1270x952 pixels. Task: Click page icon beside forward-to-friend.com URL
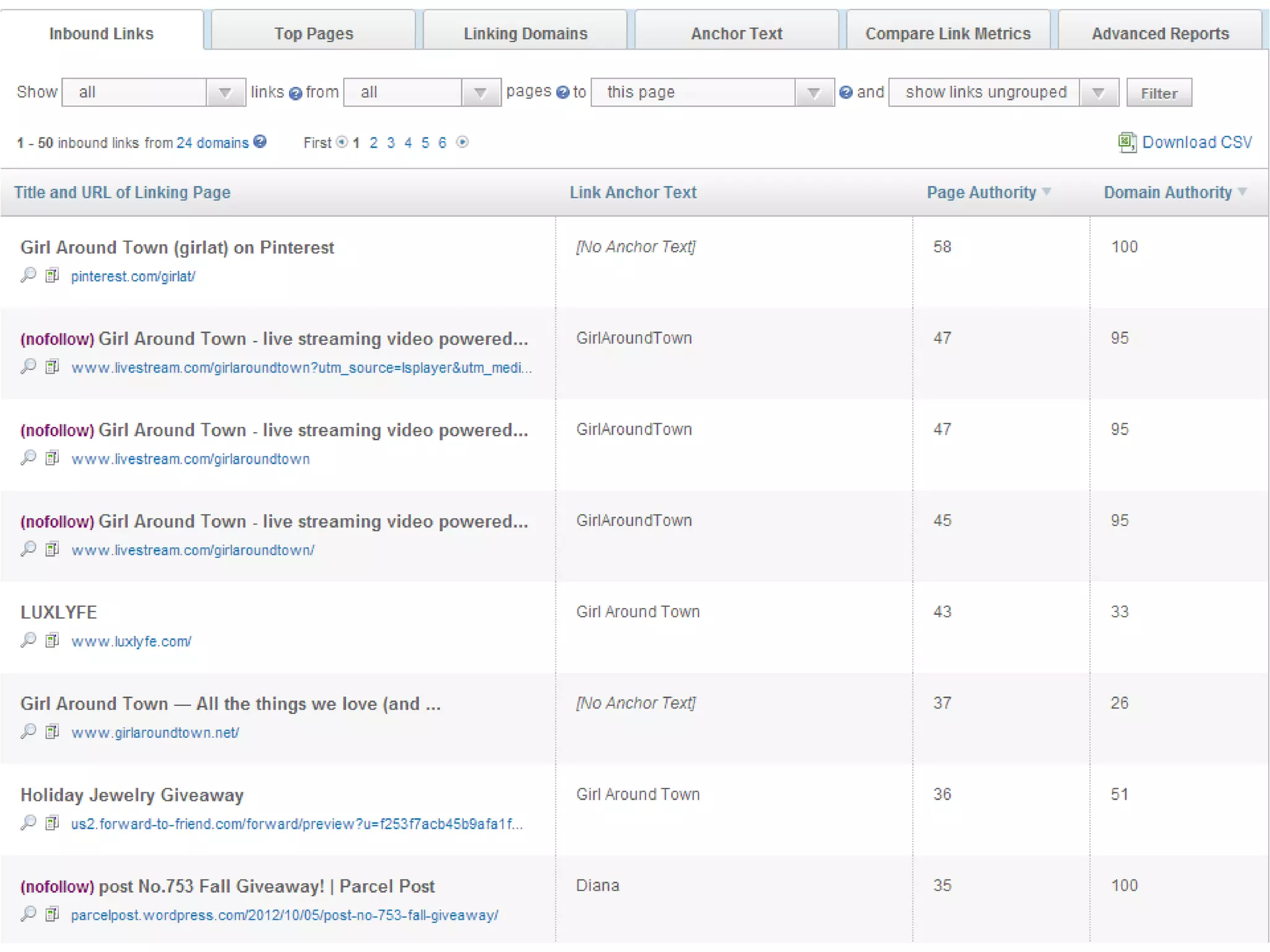click(53, 822)
